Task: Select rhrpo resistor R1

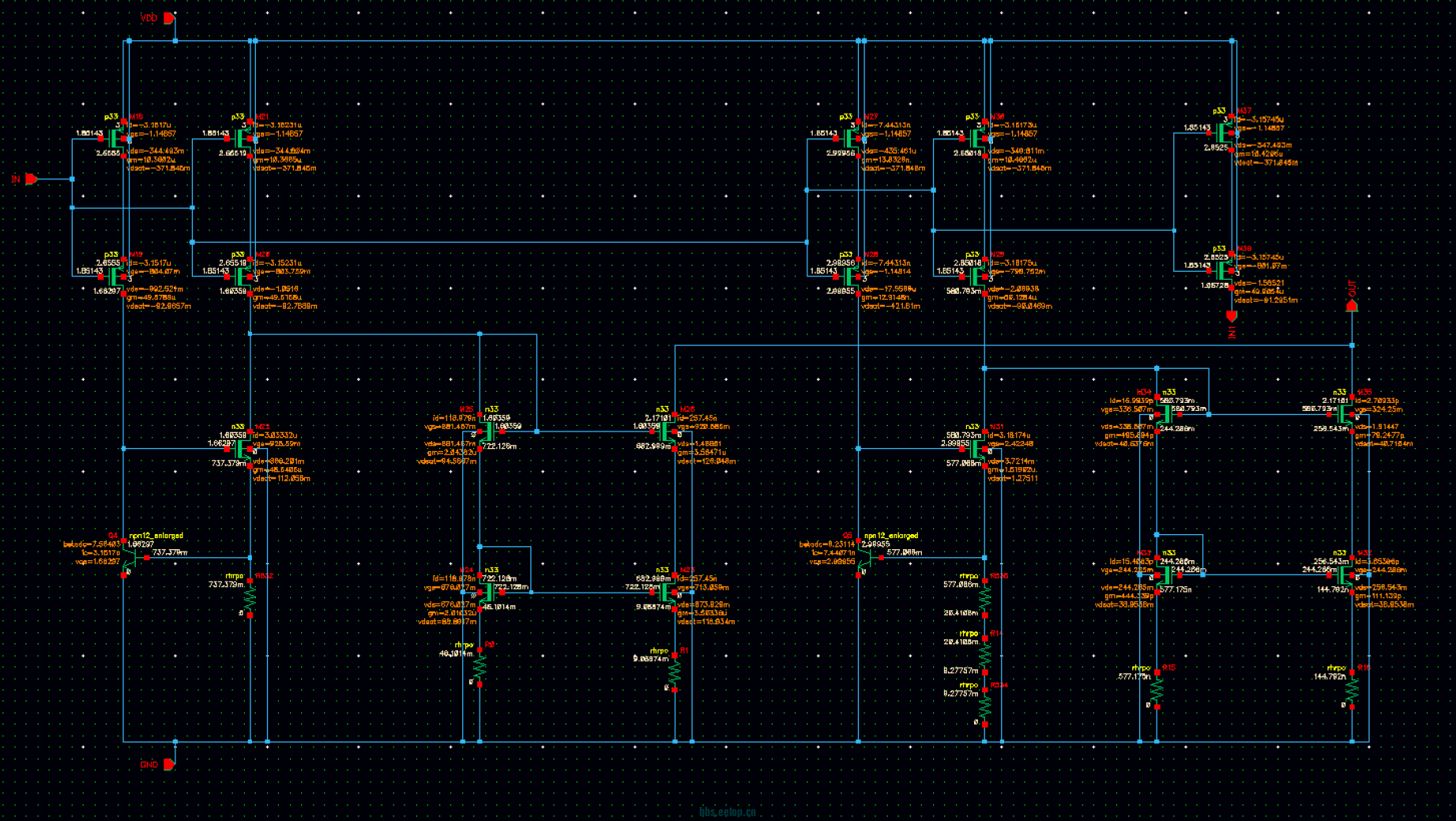Action: 675,673
